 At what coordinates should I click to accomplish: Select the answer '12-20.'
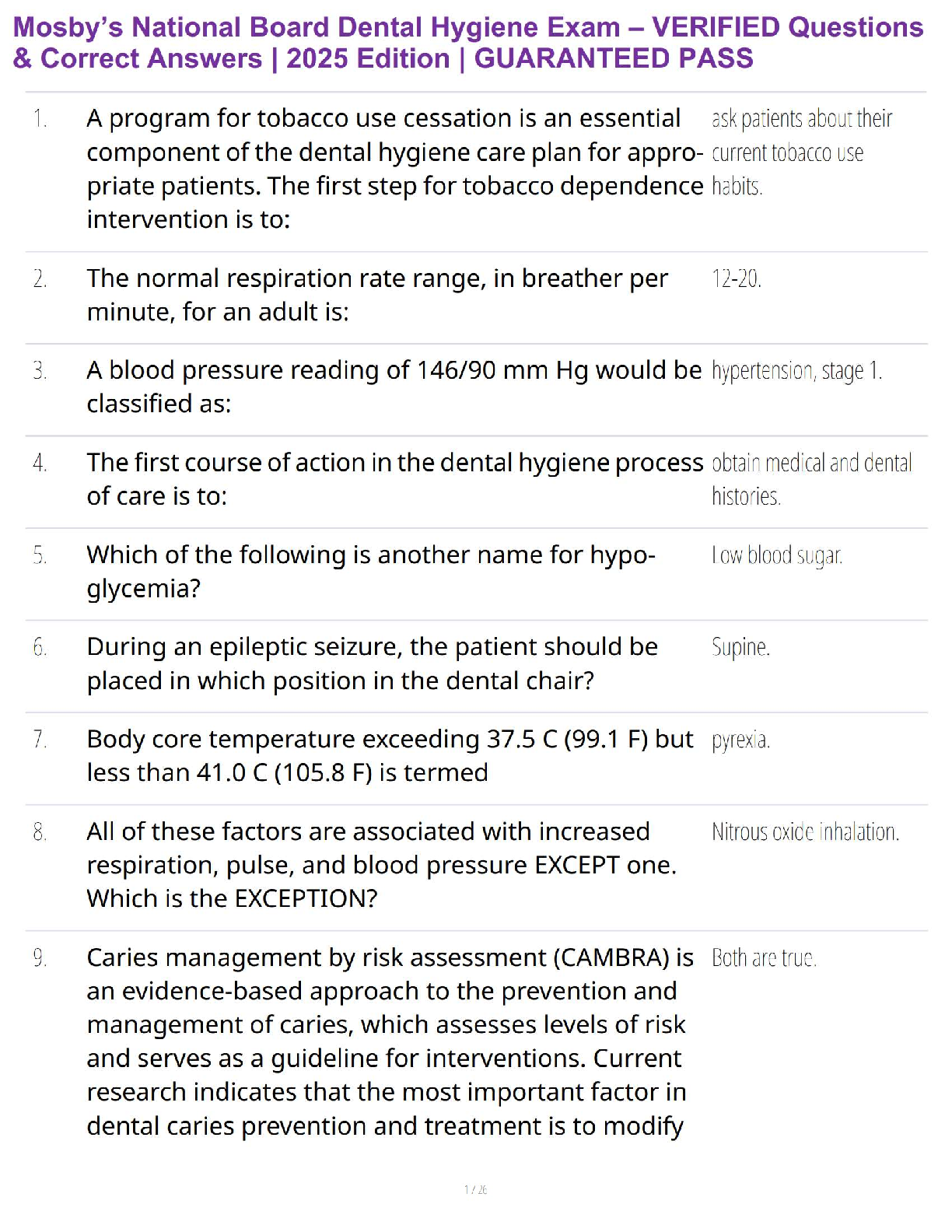pyautogui.click(x=737, y=278)
